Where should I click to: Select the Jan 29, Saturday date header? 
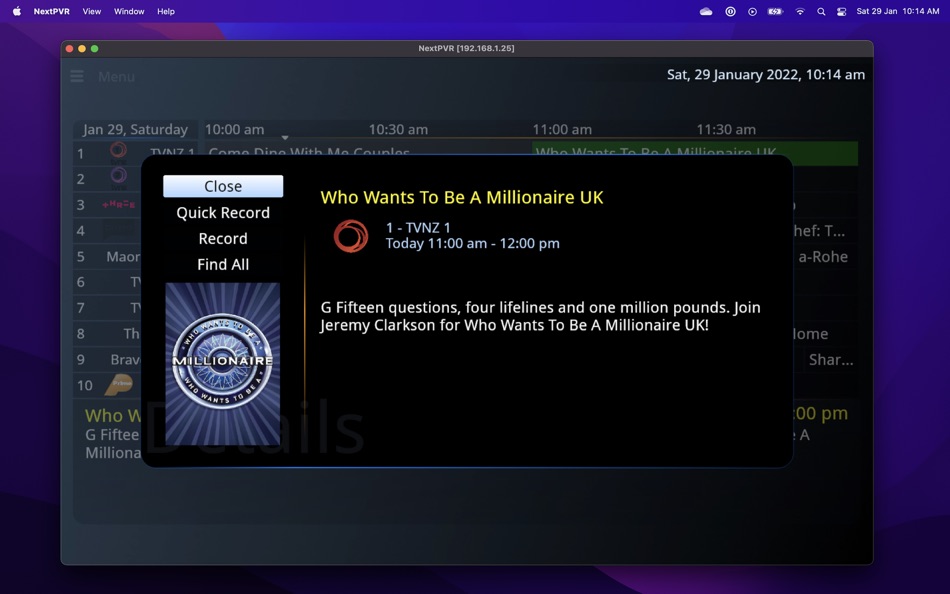tap(136, 130)
